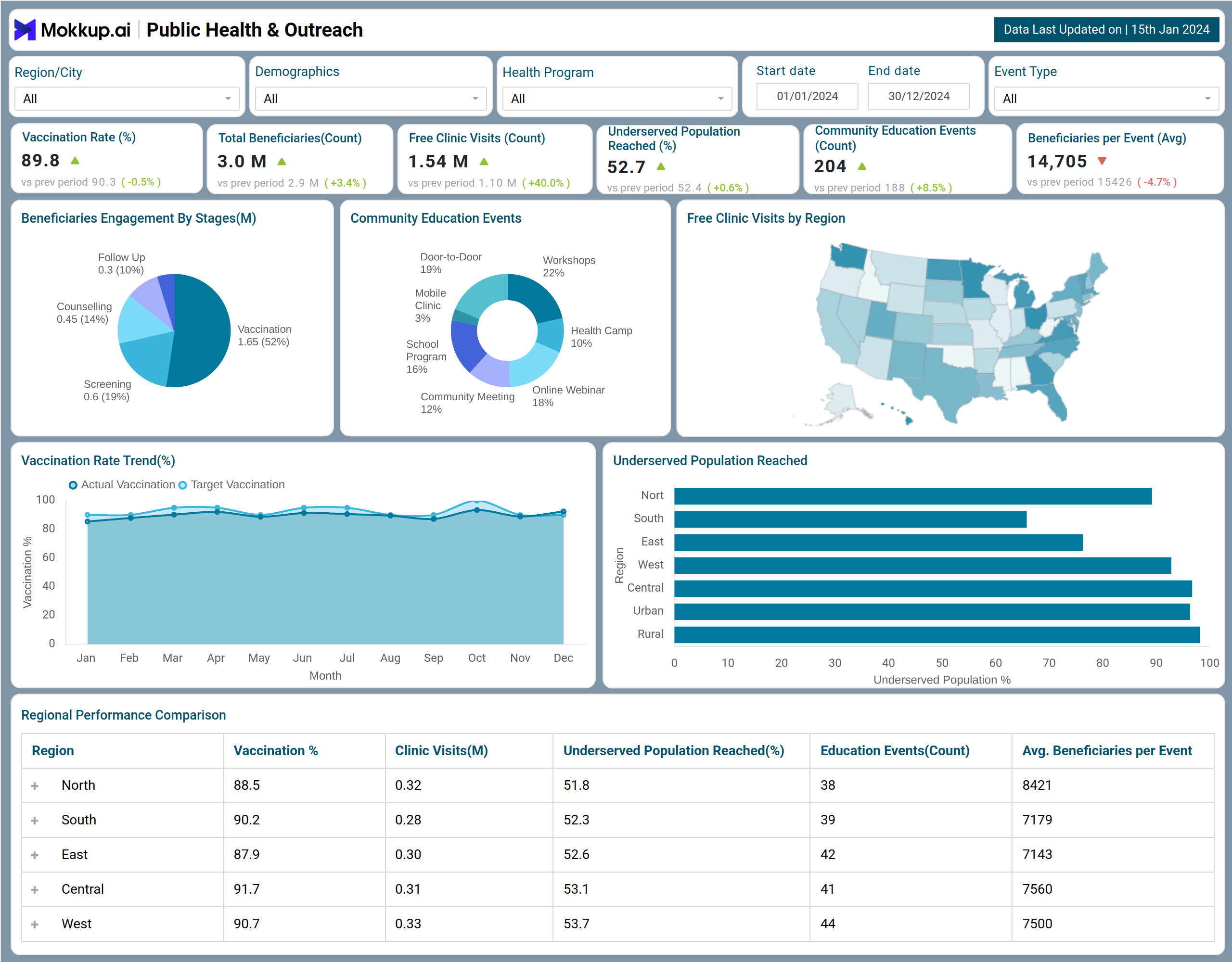Click West clinic visits value 0.33

(408, 924)
